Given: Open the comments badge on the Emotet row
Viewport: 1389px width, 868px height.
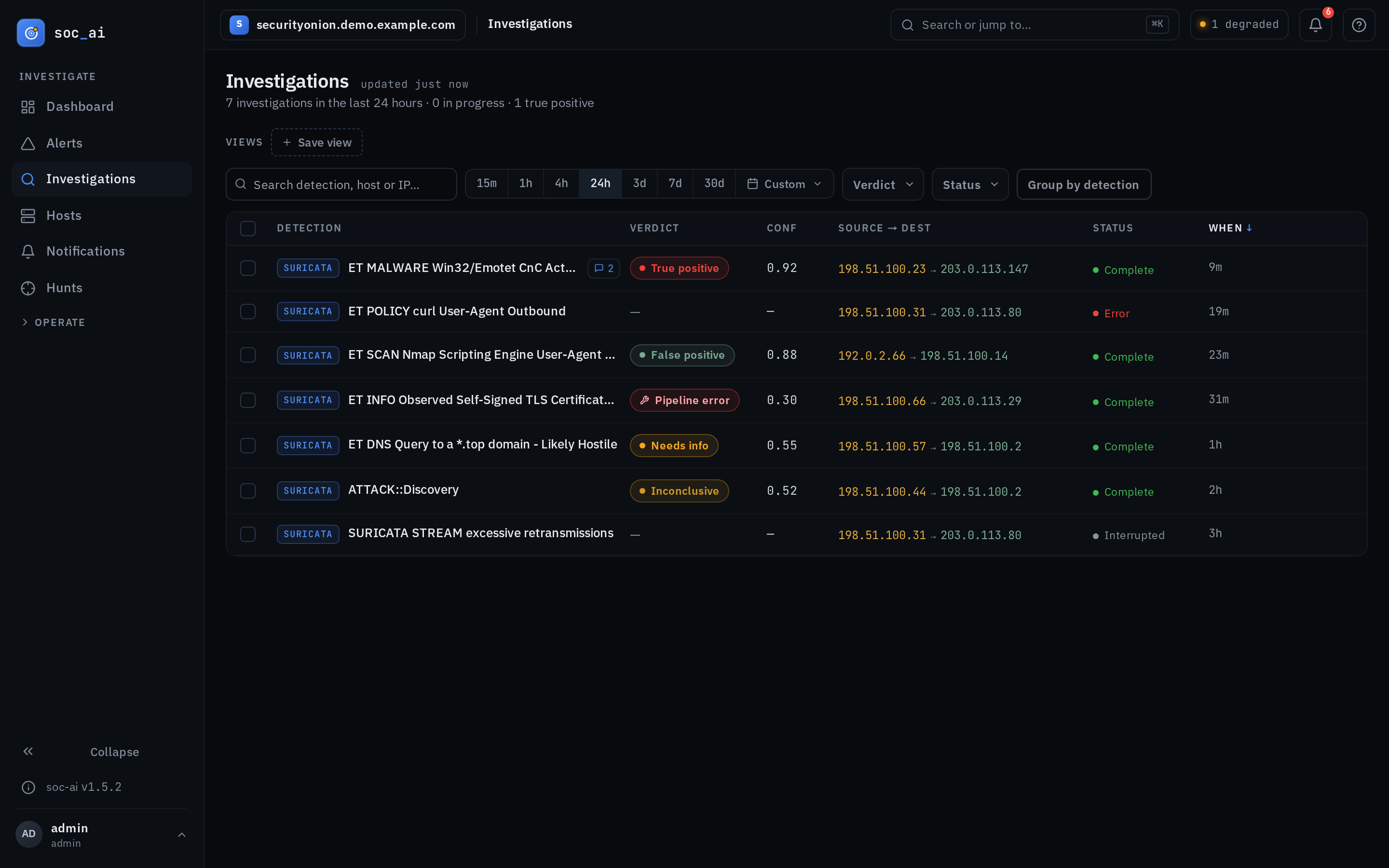Looking at the screenshot, I should (604, 268).
